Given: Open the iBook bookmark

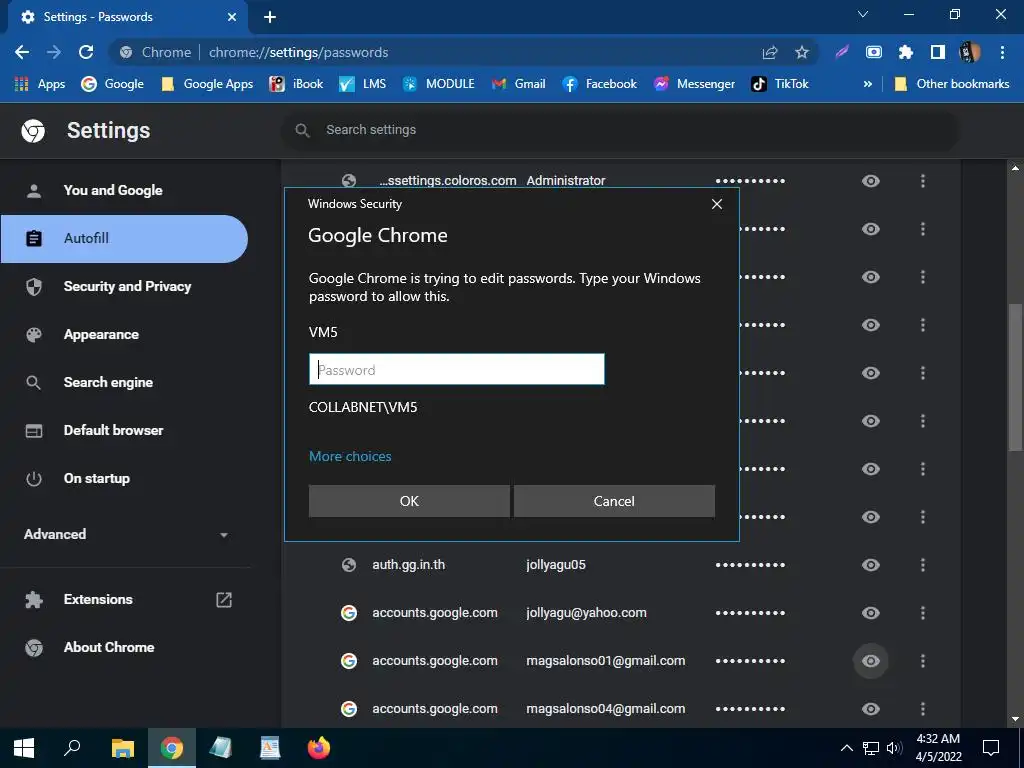Looking at the screenshot, I should 296,84.
